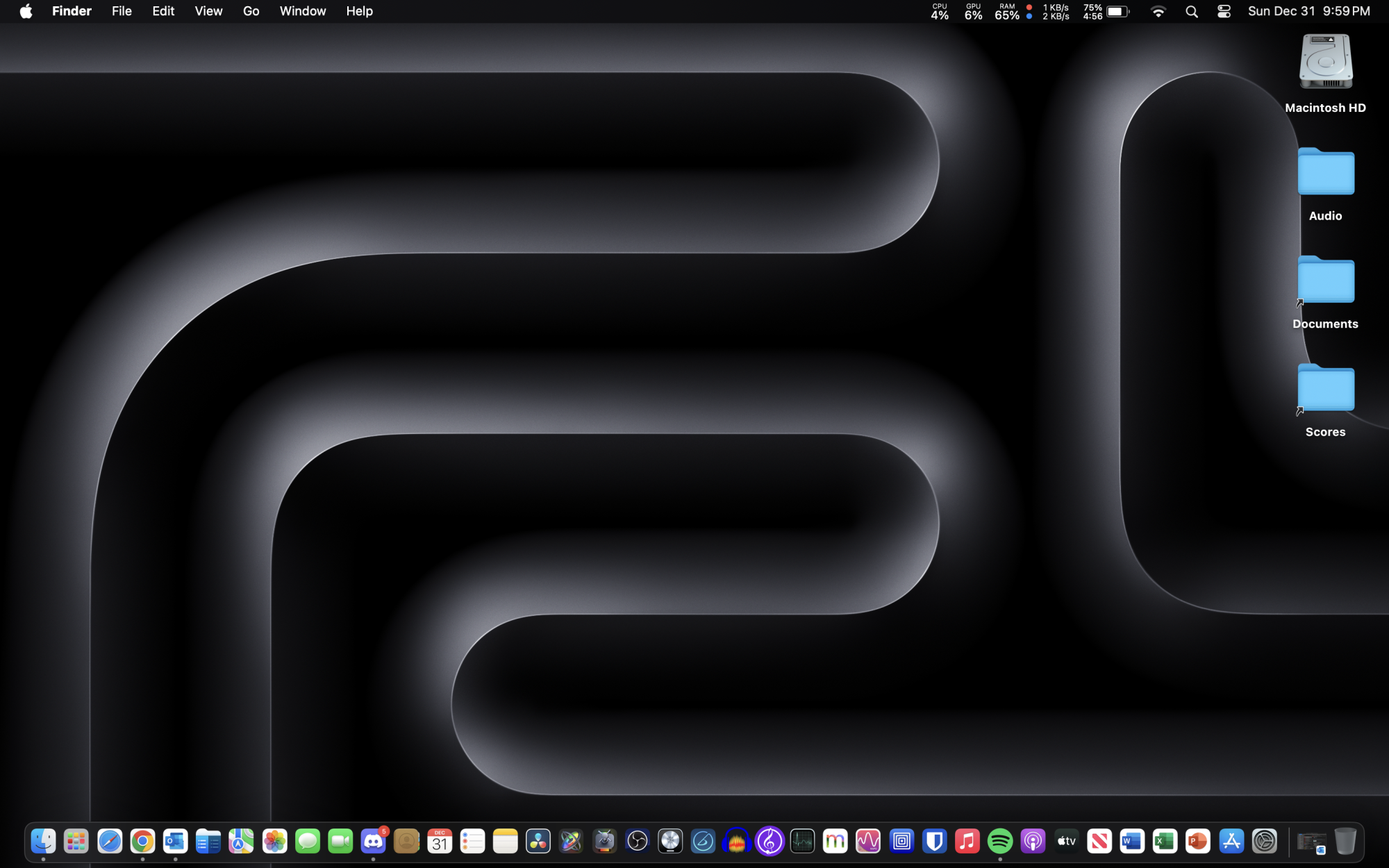Click the minimized window thumbnail near the Trash

[1311, 841]
